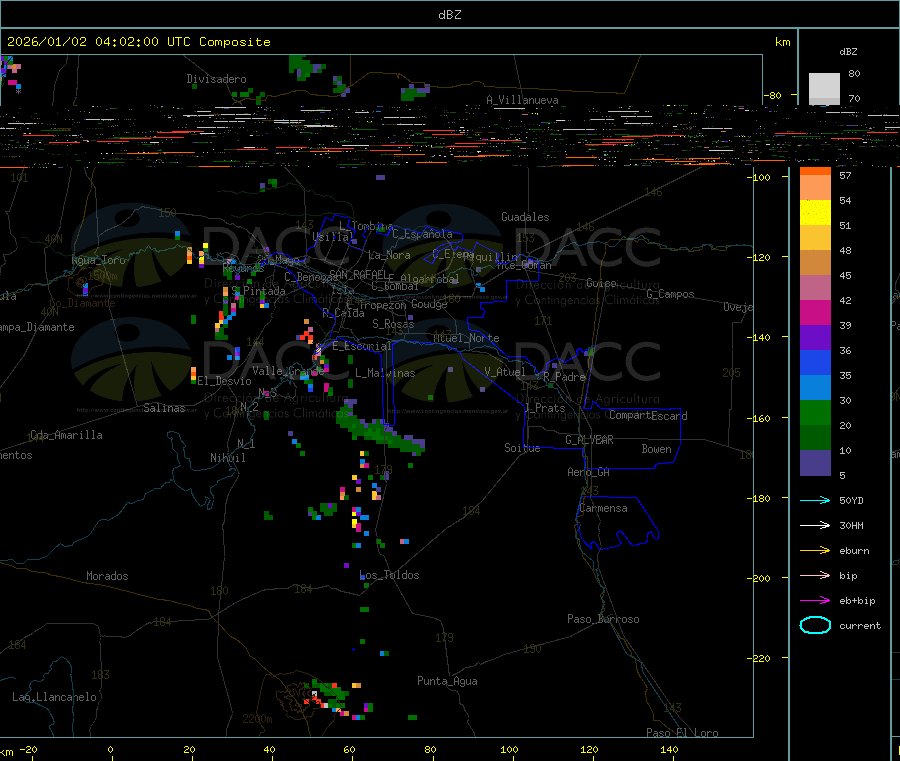This screenshot has width=900, height=761.
Task: Click the UTC Composite timestamp text
Action: (139, 42)
